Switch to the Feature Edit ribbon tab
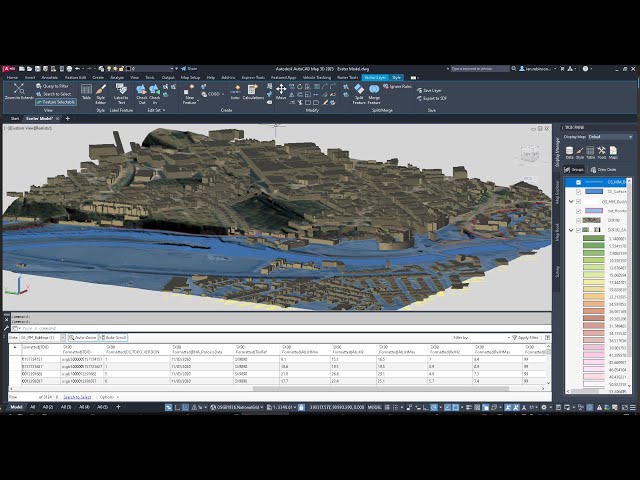This screenshot has height=480, width=640. pyautogui.click(x=76, y=77)
